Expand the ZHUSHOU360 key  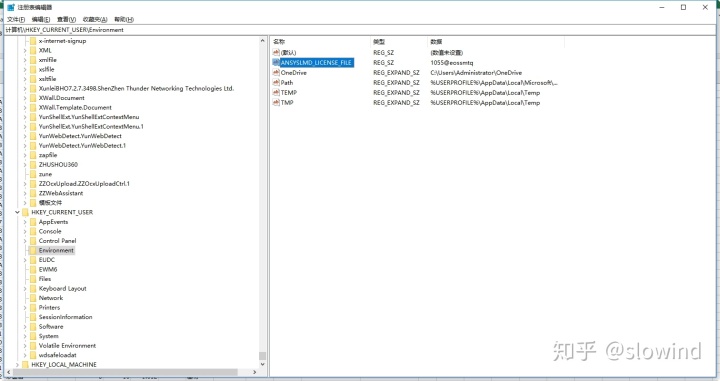(x=25, y=164)
